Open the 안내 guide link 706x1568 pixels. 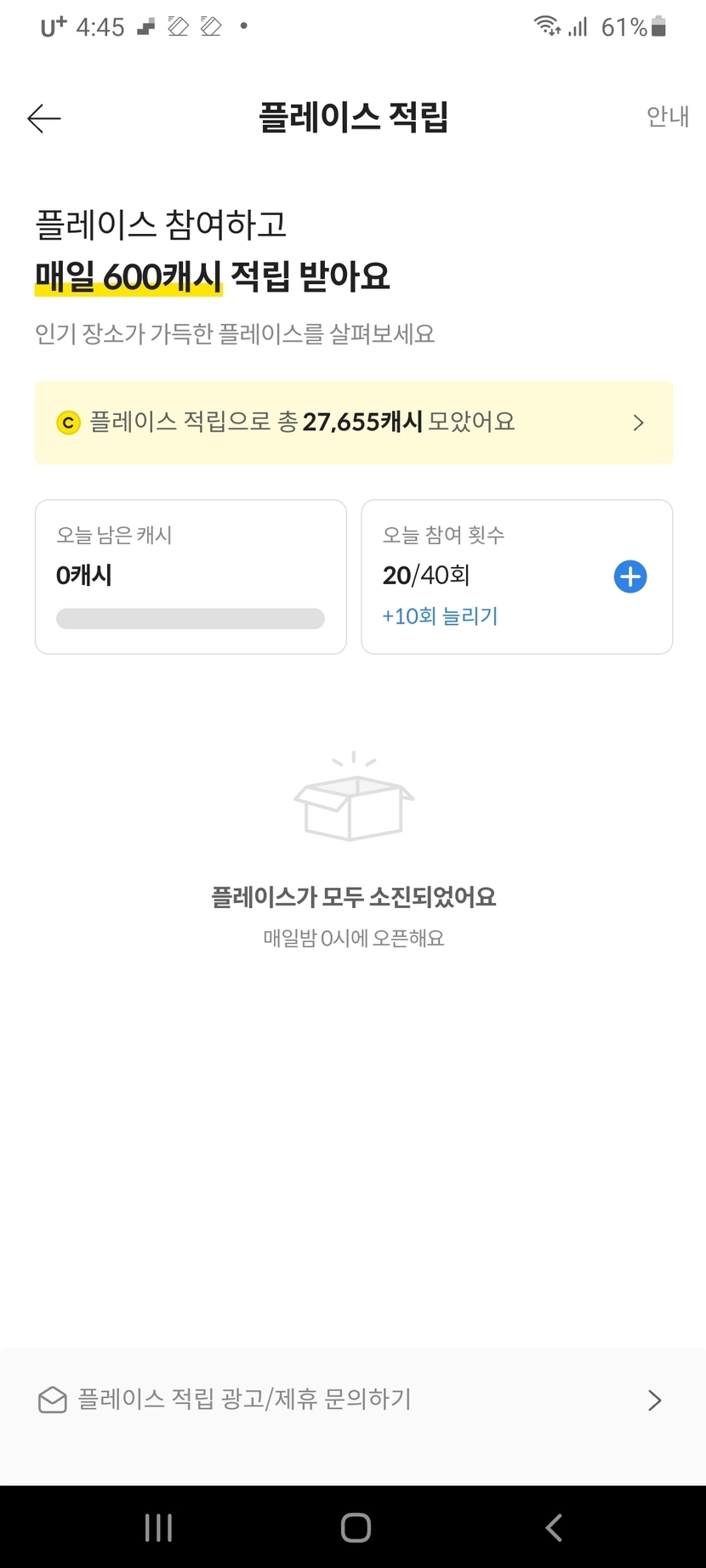tap(667, 116)
